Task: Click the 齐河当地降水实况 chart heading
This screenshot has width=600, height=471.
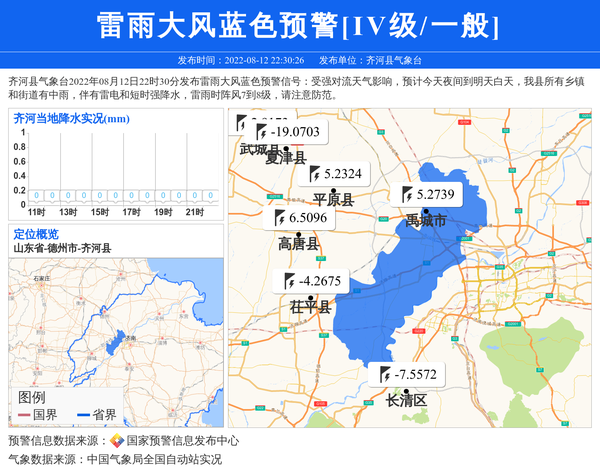Action: click(x=71, y=119)
